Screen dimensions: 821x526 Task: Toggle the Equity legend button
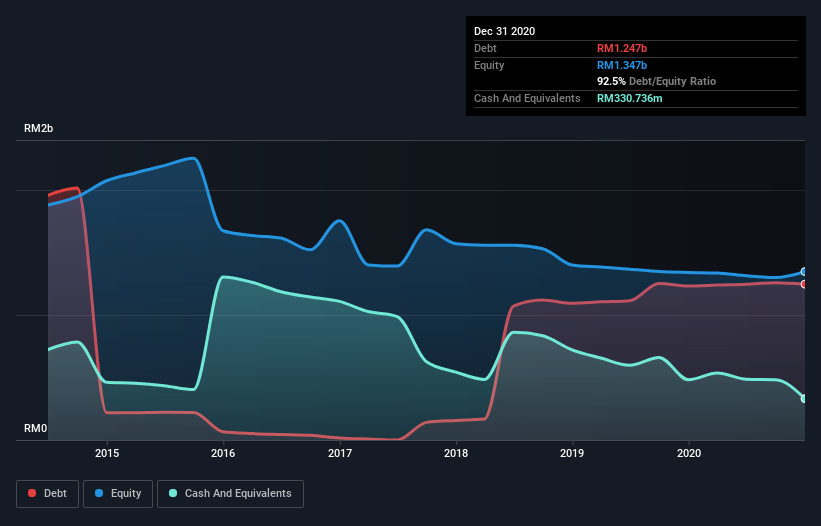(x=118, y=494)
